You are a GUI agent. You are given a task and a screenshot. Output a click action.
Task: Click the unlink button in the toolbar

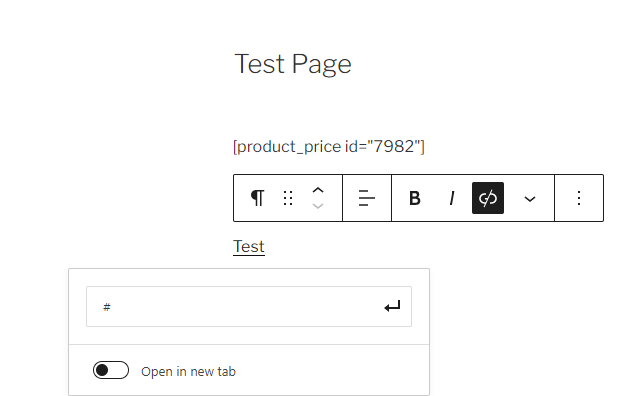487,198
